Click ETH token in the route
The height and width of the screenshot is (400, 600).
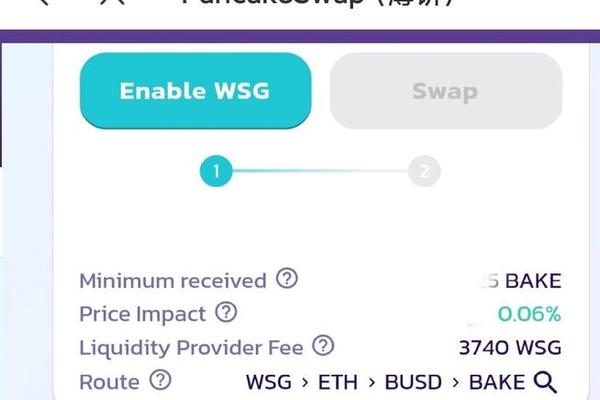tap(338, 382)
